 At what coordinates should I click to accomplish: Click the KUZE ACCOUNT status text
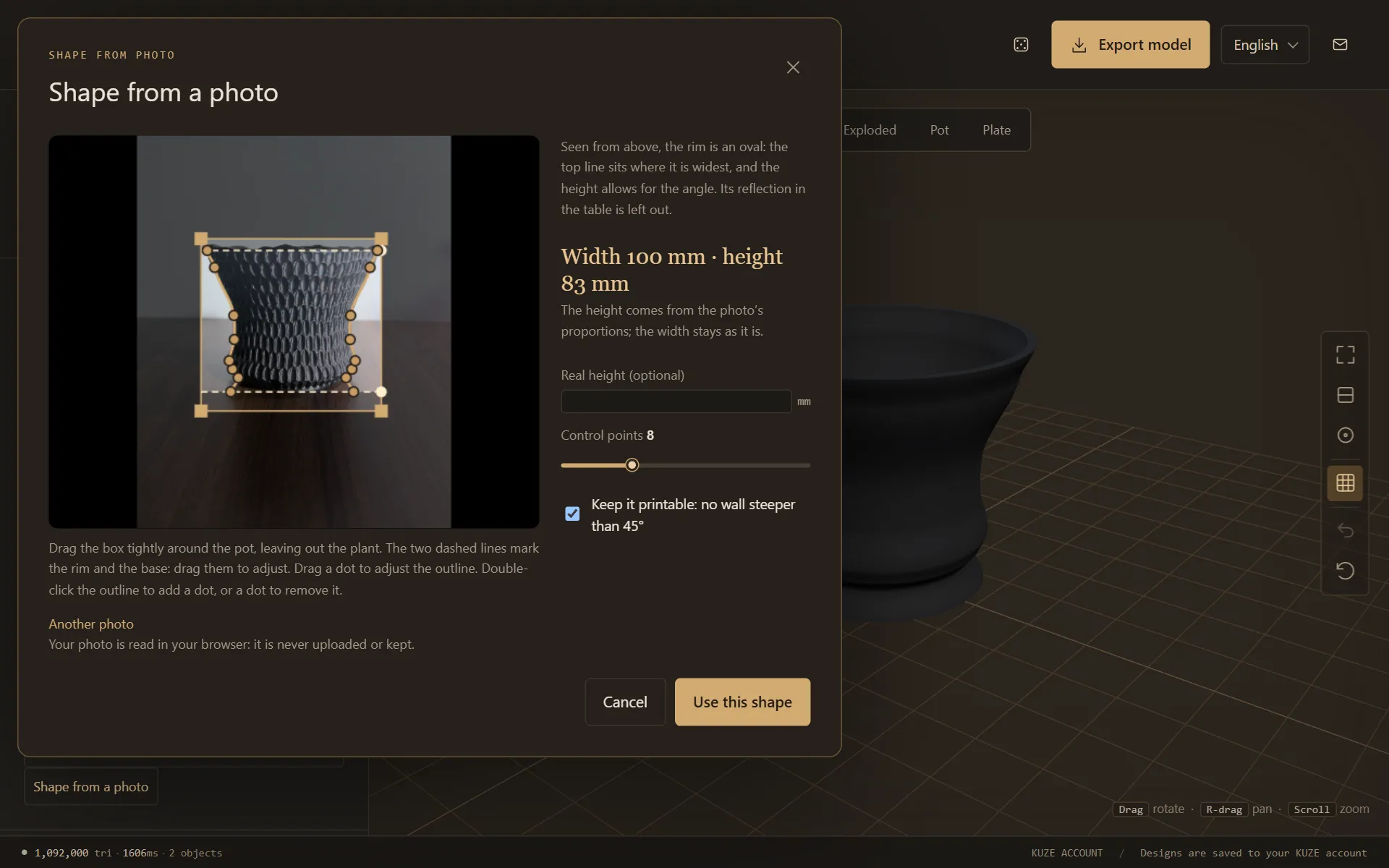point(1067,853)
